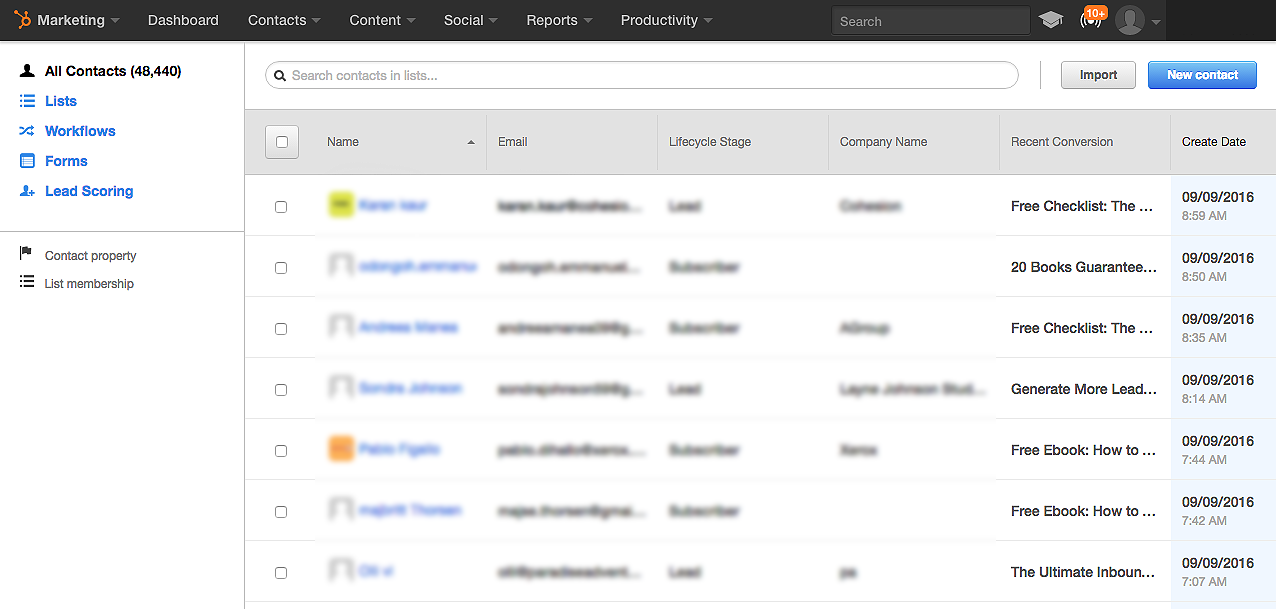The width and height of the screenshot is (1276, 609).
Task: Click the Import button
Action: (x=1098, y=75)
